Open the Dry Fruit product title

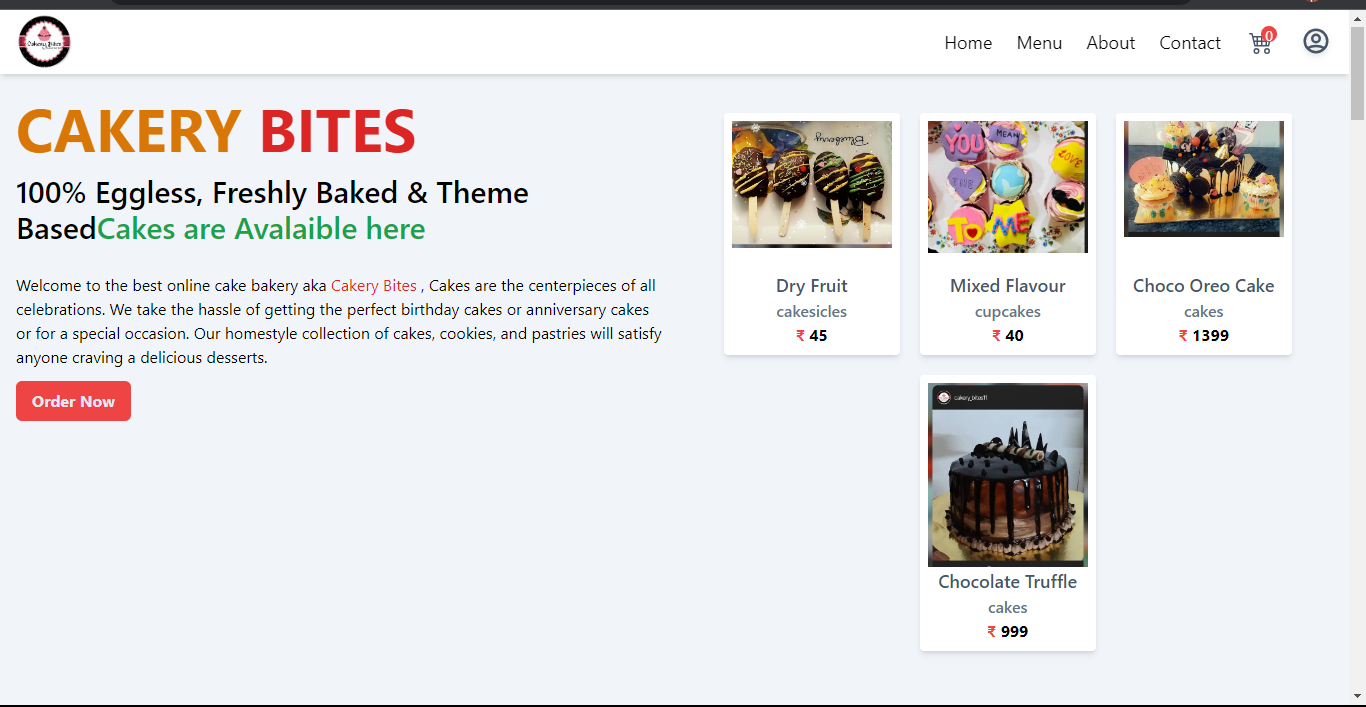click(x=811, y=286)
